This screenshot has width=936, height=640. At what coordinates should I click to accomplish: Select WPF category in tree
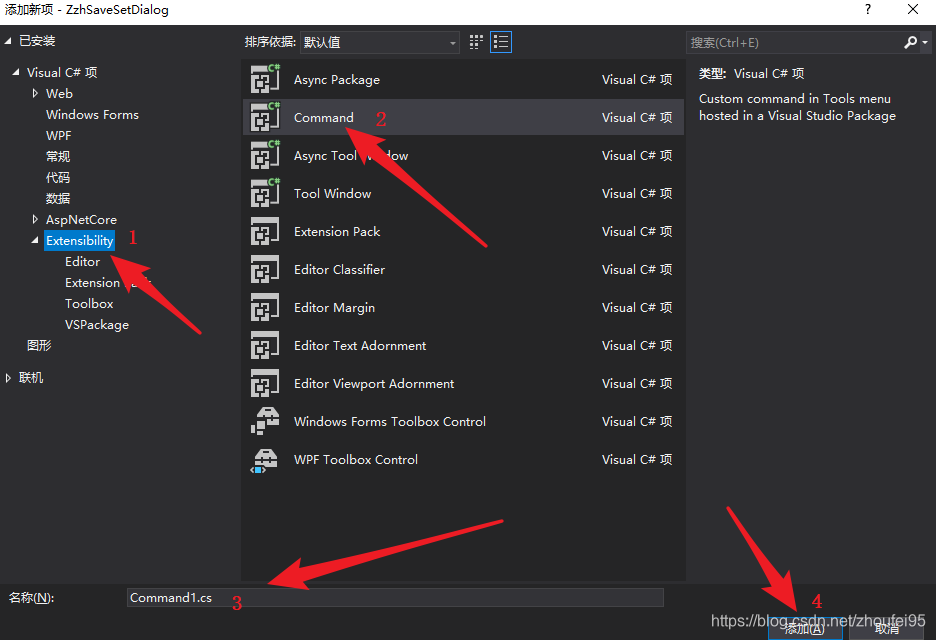pyautogui.click(x=58, y=136)
